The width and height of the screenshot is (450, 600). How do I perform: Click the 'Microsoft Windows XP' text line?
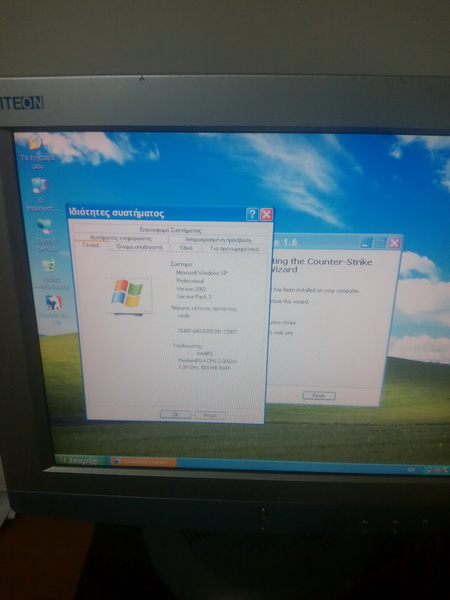tap(202, 273)
